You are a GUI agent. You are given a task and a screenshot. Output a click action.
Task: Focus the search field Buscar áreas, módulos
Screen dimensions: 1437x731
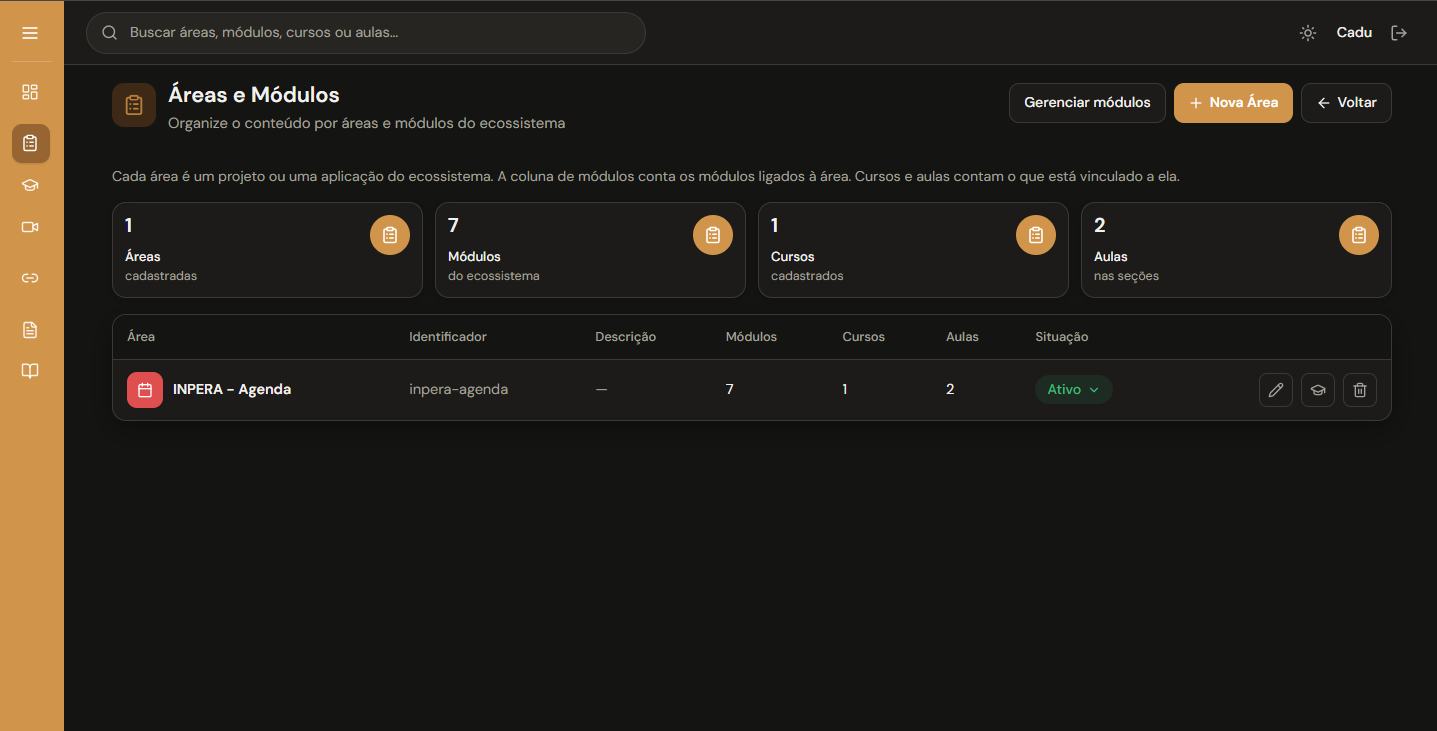tap(366, 33)
